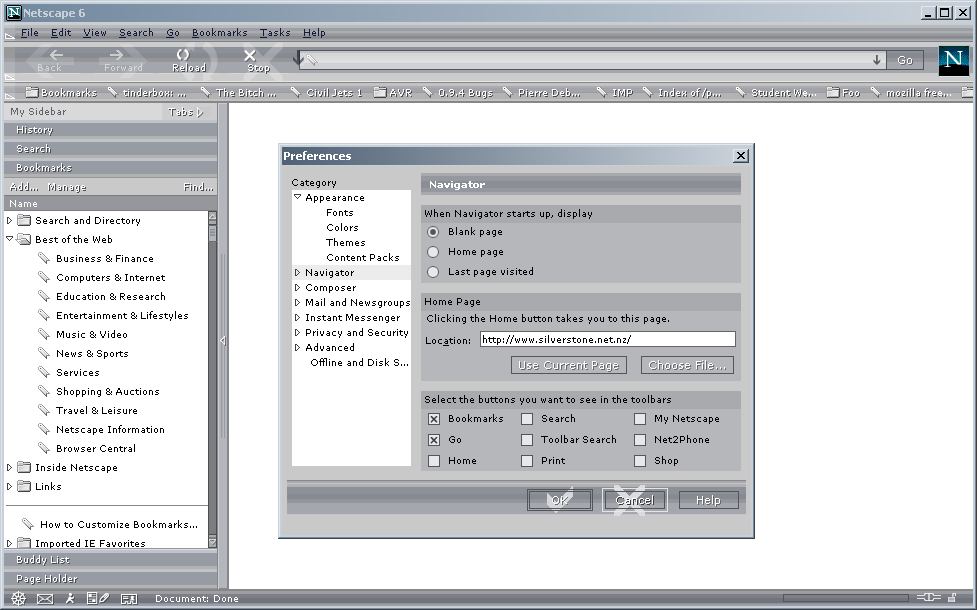Open the Pierre Deb... bookmark
Viewport: 977px width, 610px height.
[x=541, y=93]
